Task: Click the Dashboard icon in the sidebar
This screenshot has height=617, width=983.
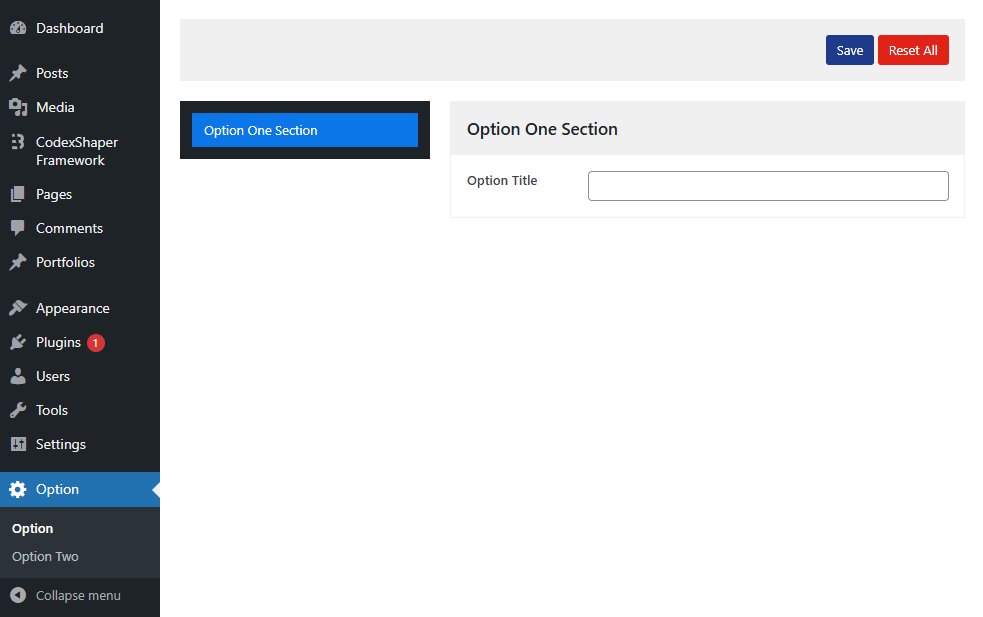Action: [16, 27]
